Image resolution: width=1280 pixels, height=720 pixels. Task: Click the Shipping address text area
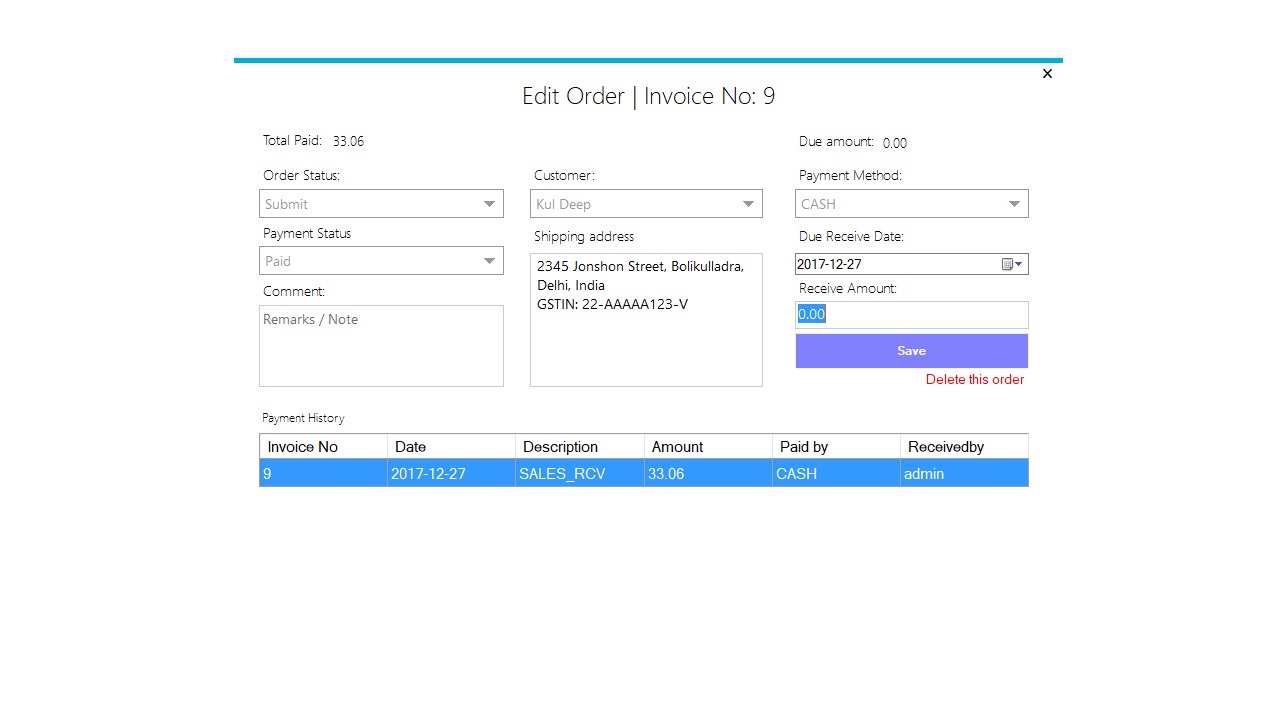[x=646, y=320]
